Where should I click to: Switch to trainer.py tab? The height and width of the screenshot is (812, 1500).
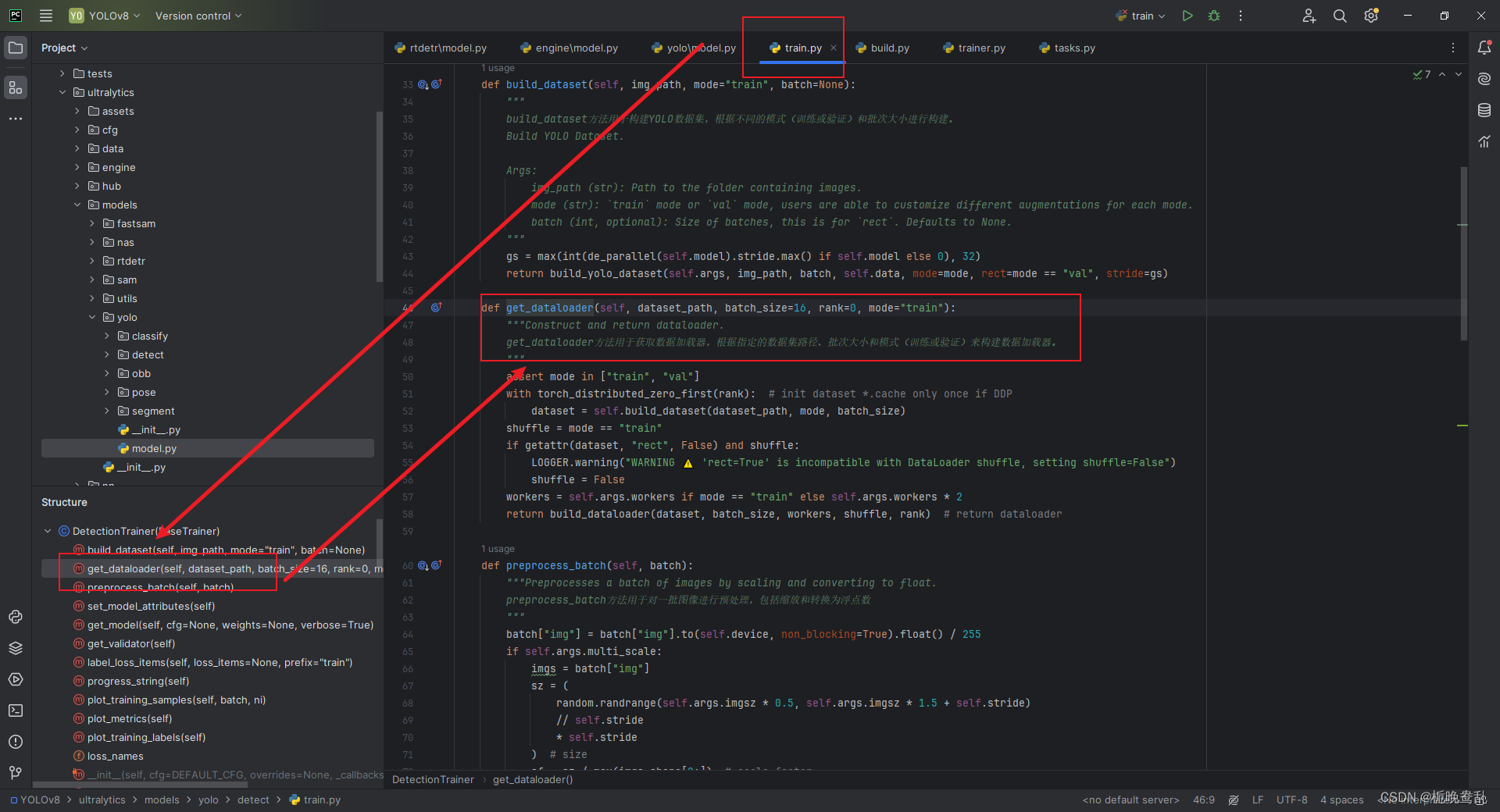click(x=974, y=48)
